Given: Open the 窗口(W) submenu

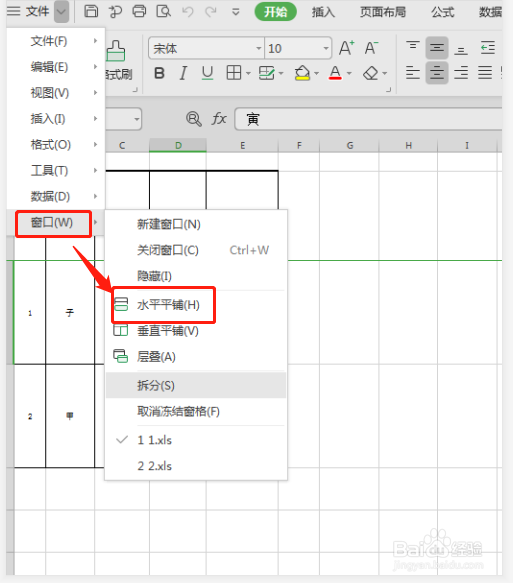Looking at the screenshot, I should (56, 222).
